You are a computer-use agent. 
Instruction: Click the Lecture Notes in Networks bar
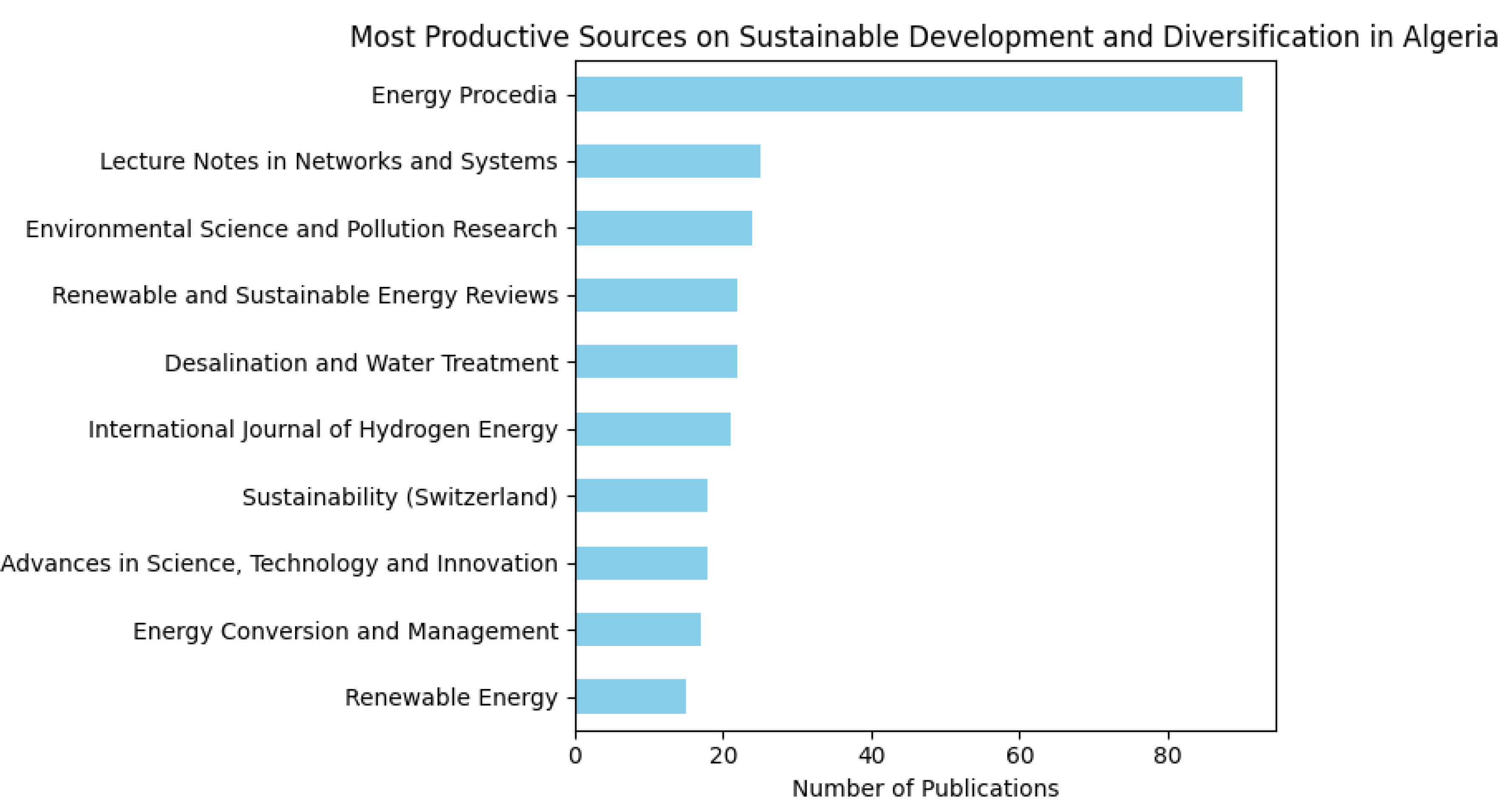[668, 161]
